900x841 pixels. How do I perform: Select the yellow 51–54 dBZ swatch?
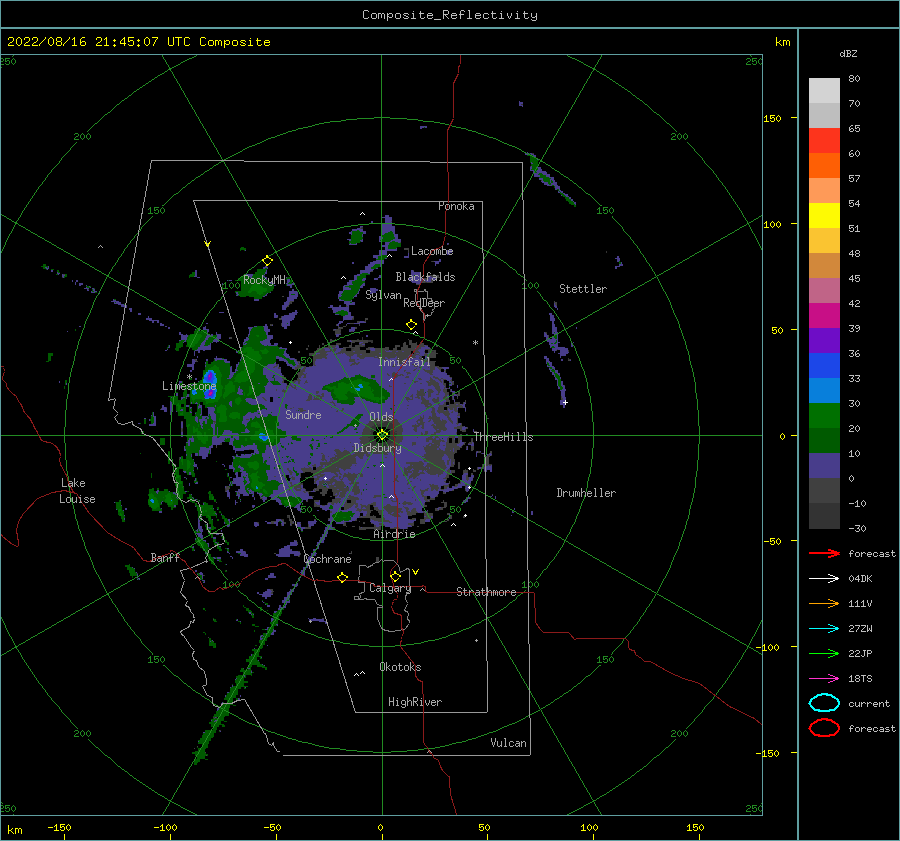(x=824, y=216)
